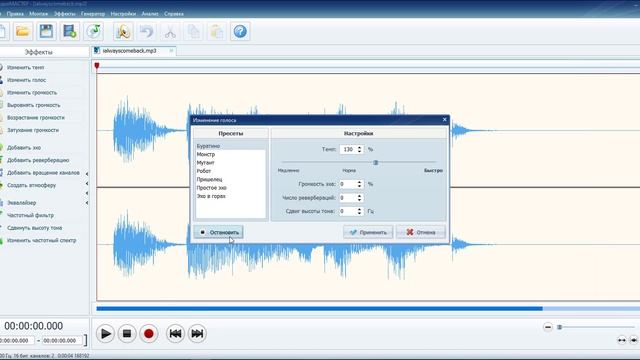
Task: Increase Сдвиг высоты тона with up arrow
Action: [359, 209]
